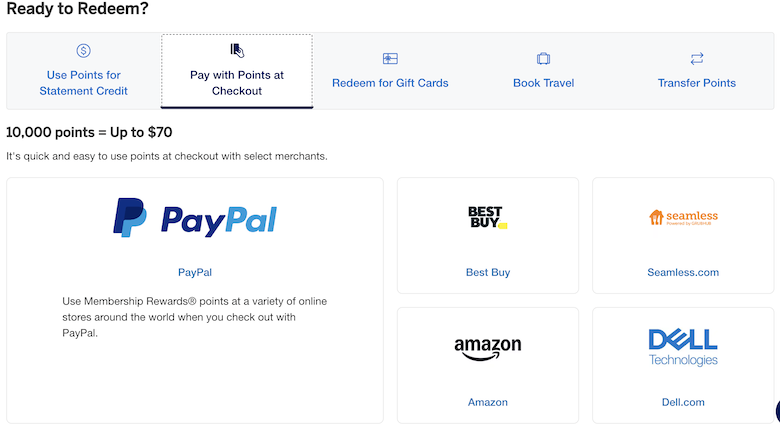The width and height of the screenshot is (780, 430).
Task: Click the Dell Technologies logo
Action: click(683, 347)
